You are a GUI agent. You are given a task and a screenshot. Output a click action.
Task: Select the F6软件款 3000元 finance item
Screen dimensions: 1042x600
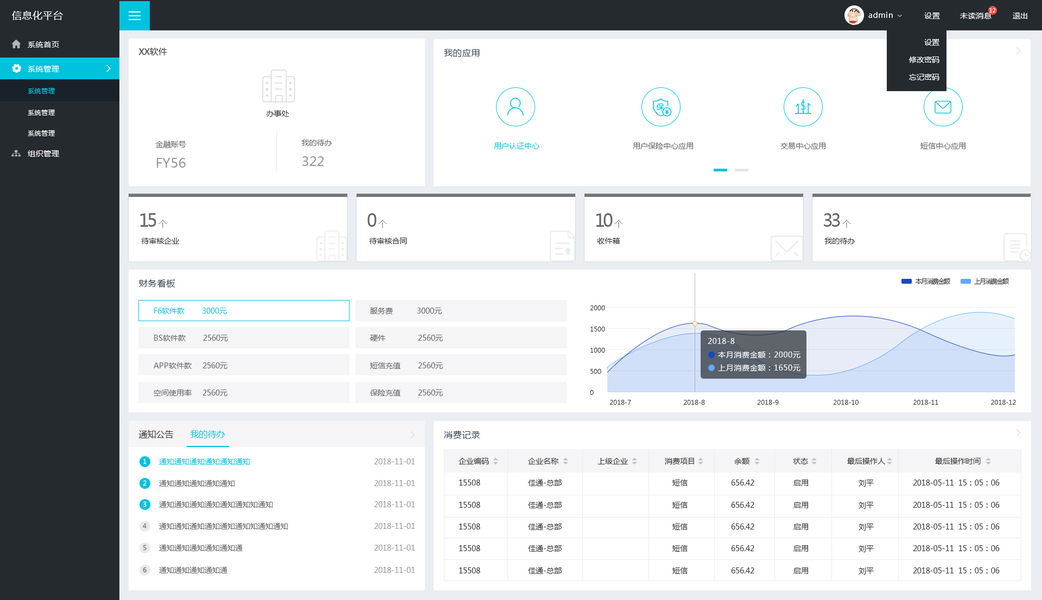244,310
